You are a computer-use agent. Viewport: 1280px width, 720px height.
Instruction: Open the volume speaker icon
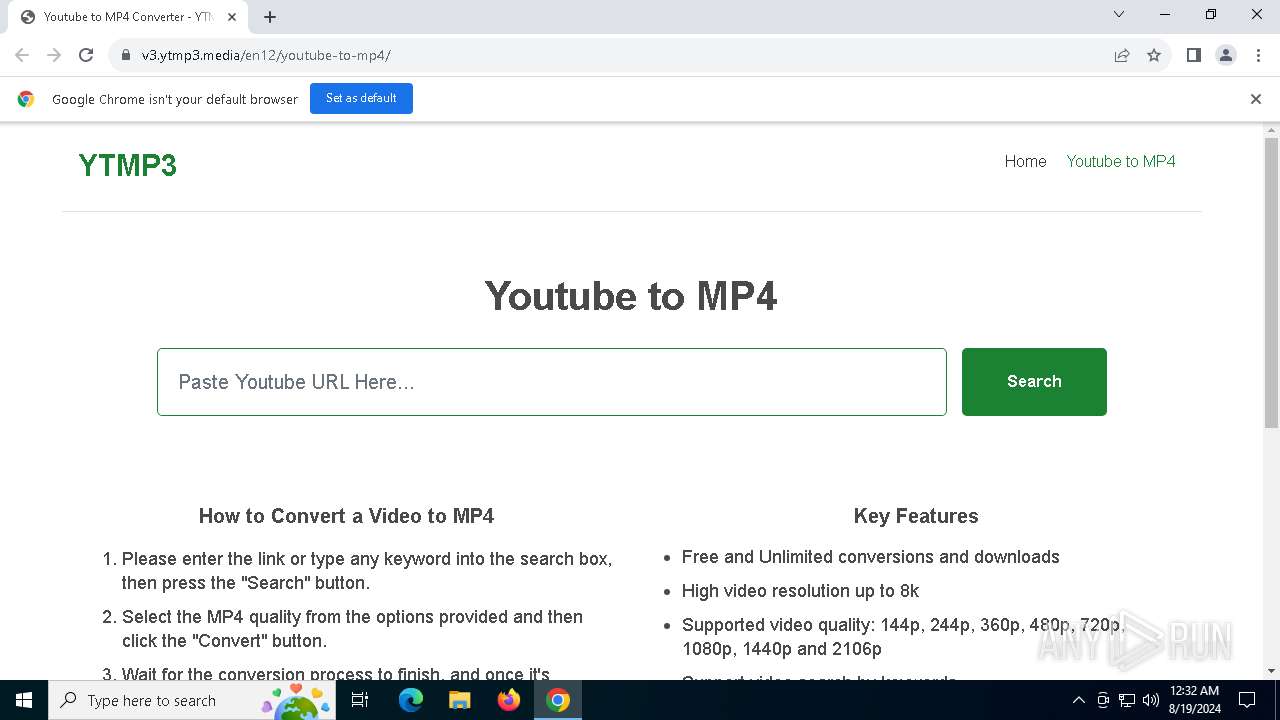[1151, 700]
